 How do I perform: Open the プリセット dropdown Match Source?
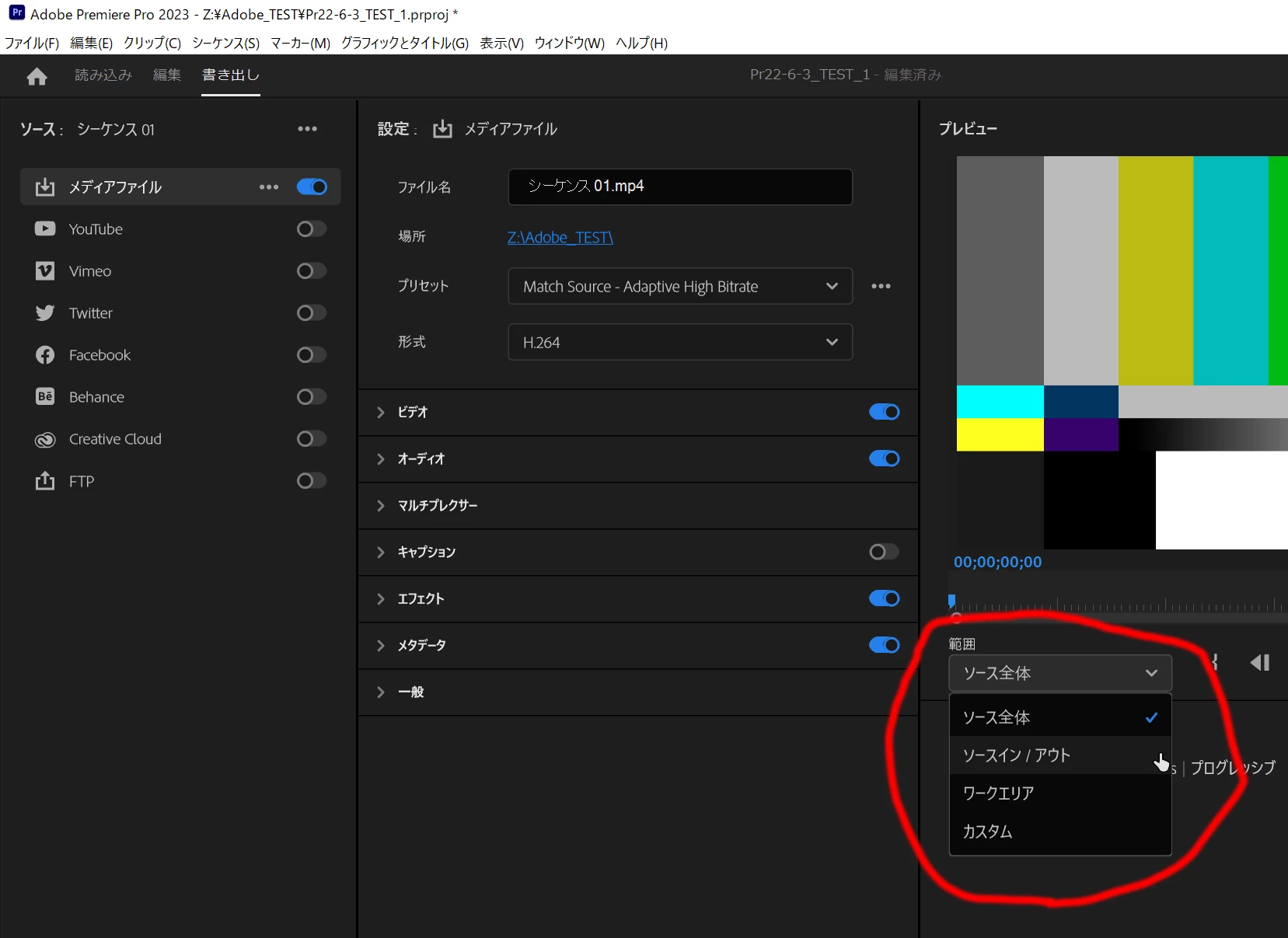680,287
